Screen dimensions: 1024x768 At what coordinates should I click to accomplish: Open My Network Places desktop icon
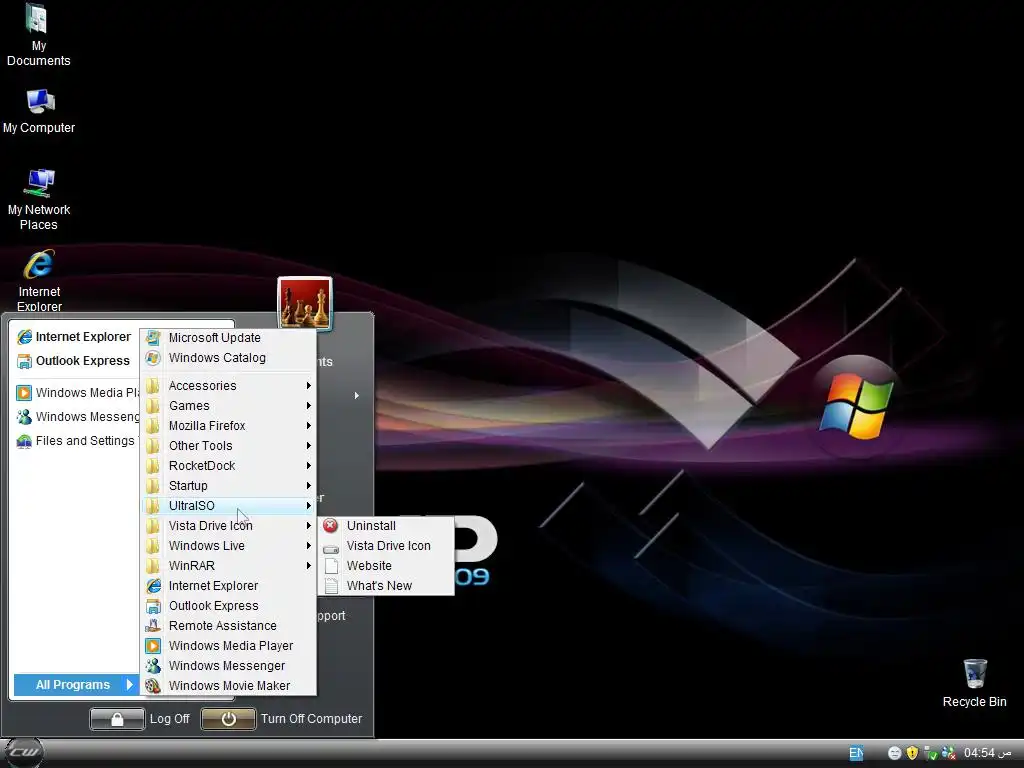click(39, 200)
